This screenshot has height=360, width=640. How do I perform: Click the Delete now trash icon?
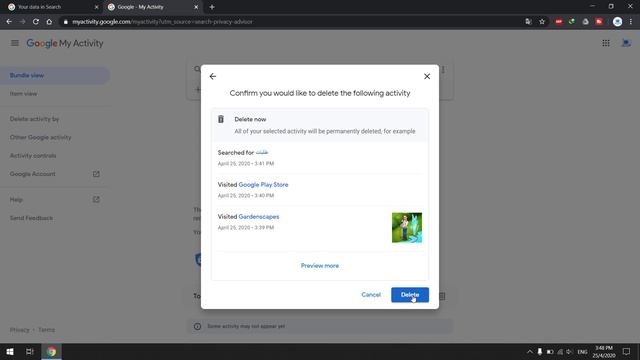(221, 119)
